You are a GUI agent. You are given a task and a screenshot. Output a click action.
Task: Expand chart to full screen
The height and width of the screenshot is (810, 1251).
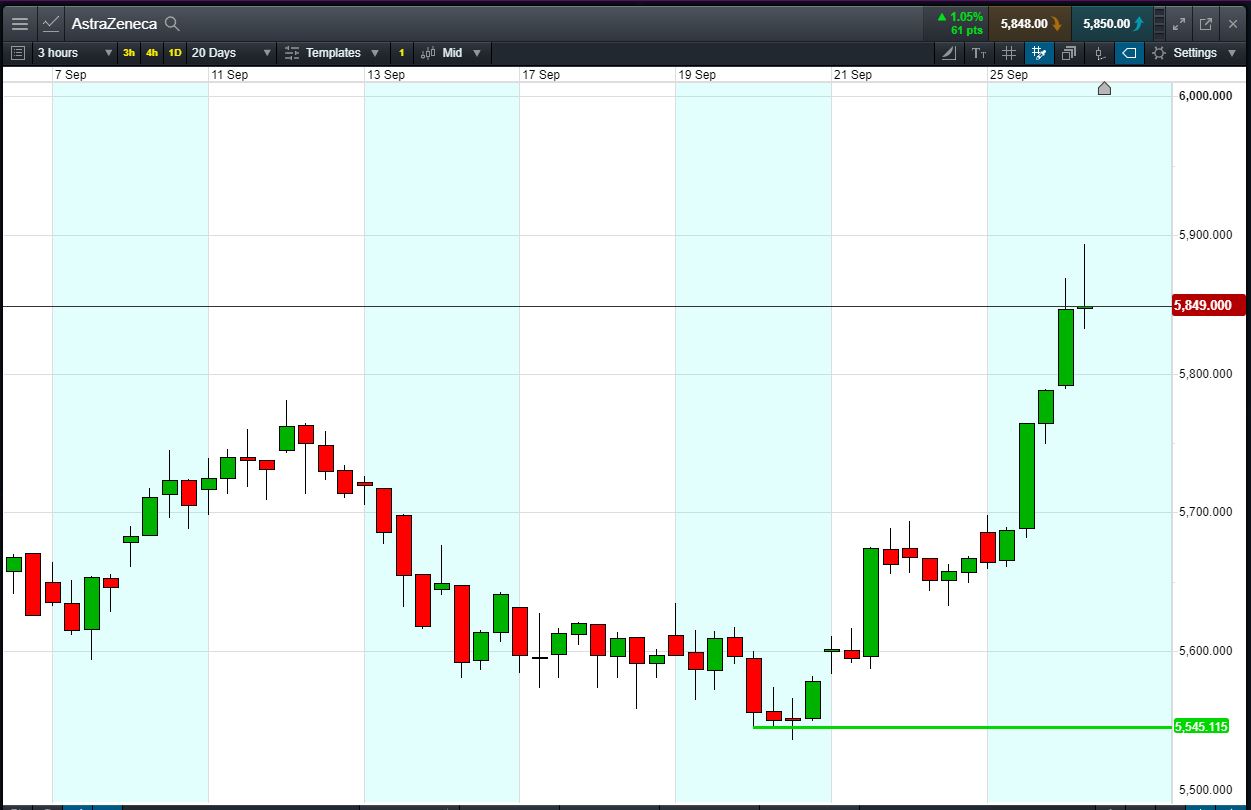coord(1179,24)
